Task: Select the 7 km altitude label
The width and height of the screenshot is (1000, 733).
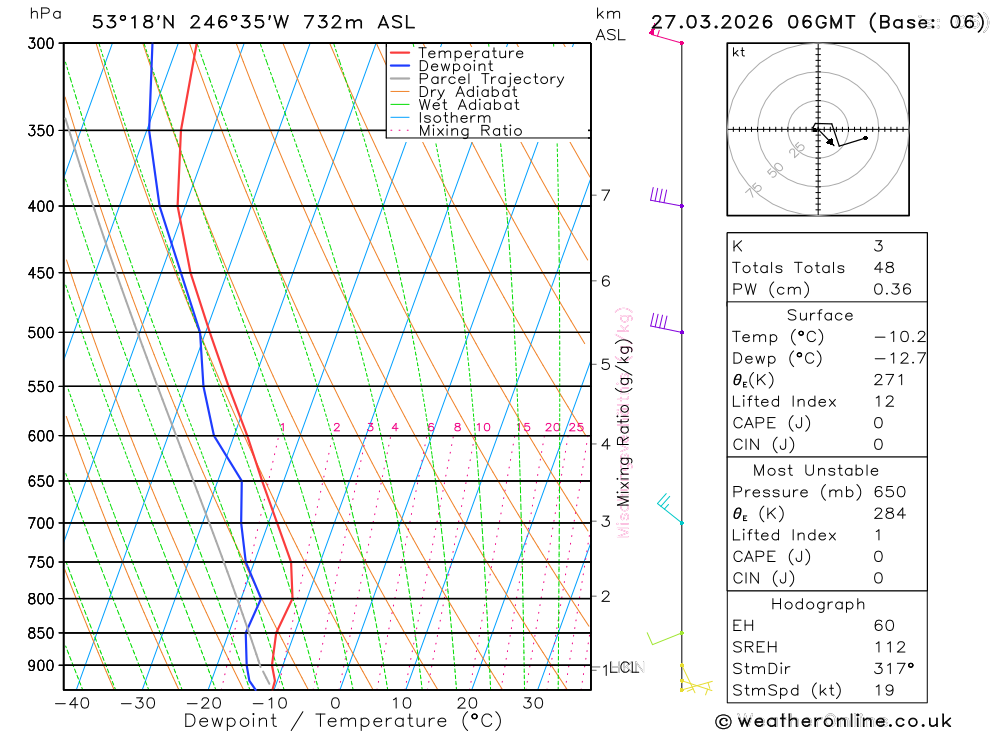Action: click(x=605, y=195)
